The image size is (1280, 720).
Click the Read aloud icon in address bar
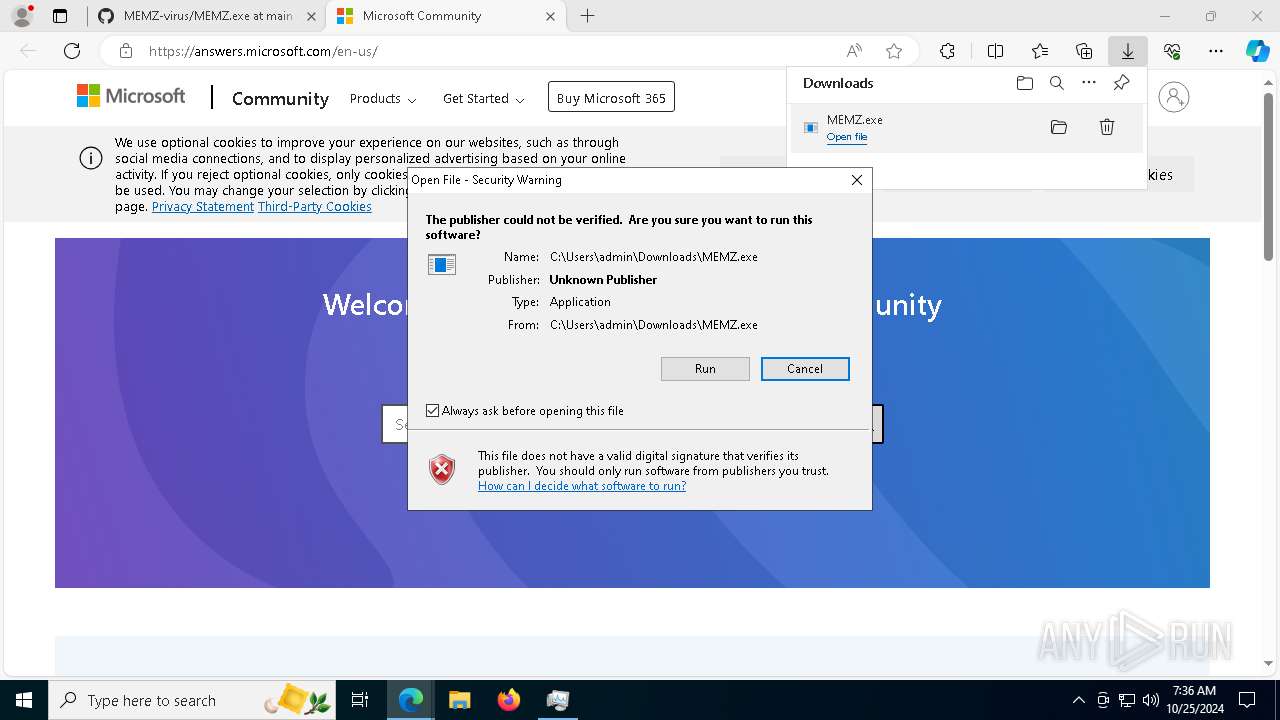(854, 51)
